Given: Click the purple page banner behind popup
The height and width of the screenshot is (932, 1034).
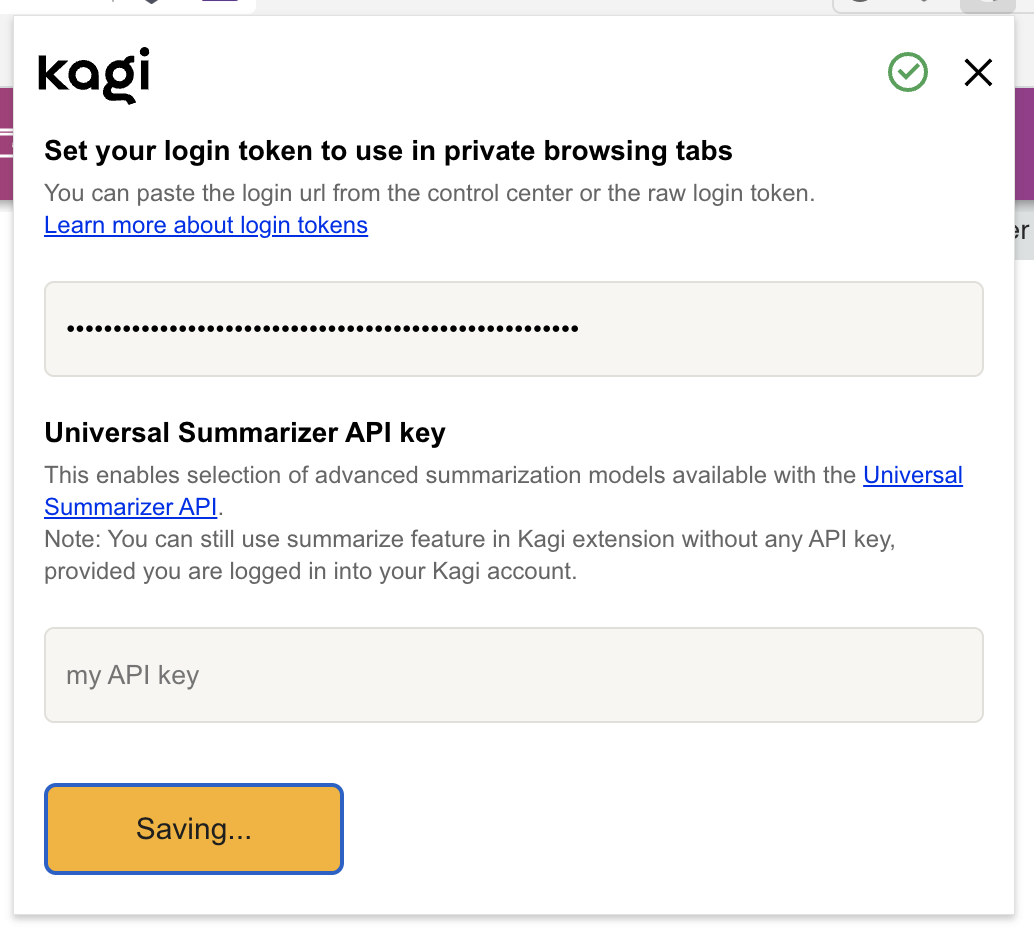Looking at the screenshot, I should (1024, 140).
